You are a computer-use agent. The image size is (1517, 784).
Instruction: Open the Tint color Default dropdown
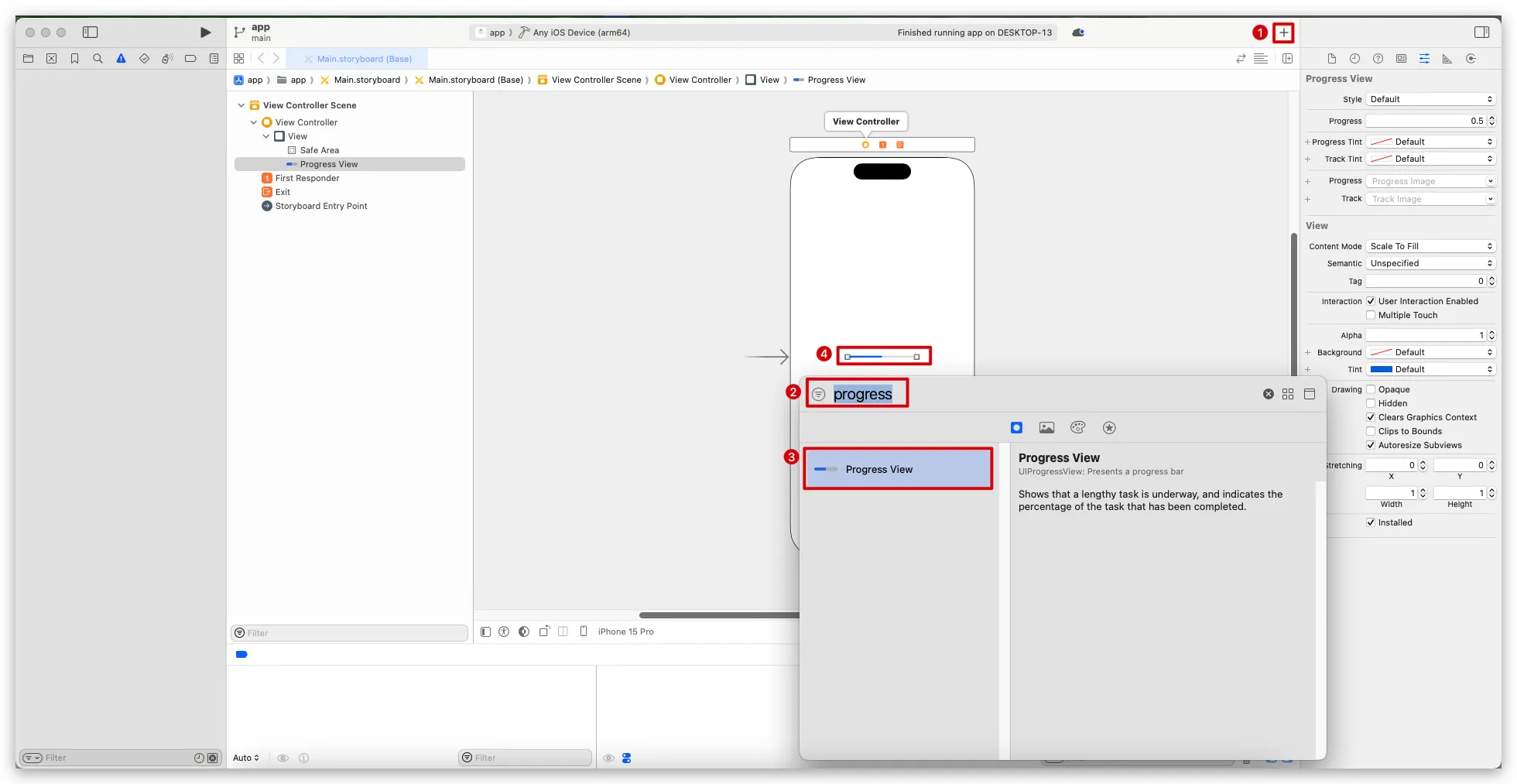coord(1430,369)
